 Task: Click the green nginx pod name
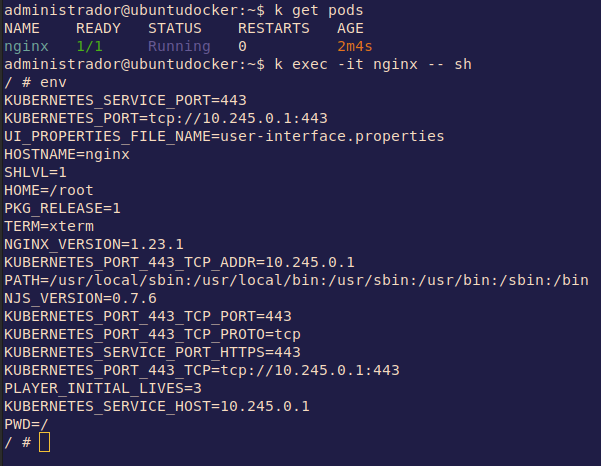click(x=26, y=46)
